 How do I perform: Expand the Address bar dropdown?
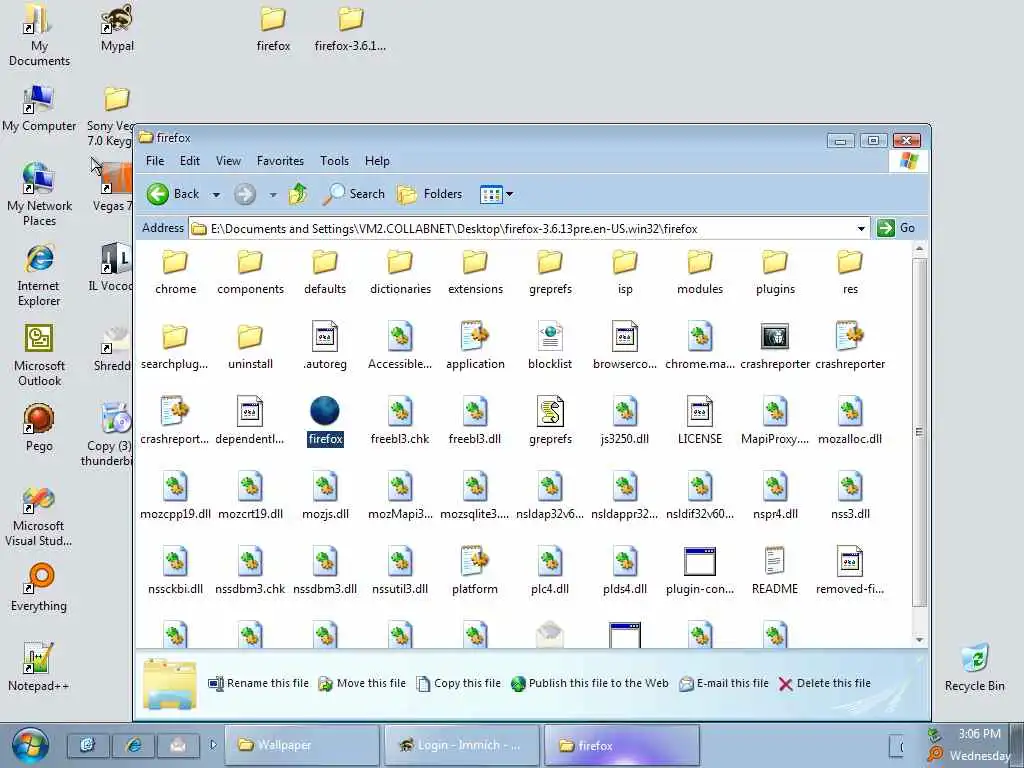click(x=861, y=229)
